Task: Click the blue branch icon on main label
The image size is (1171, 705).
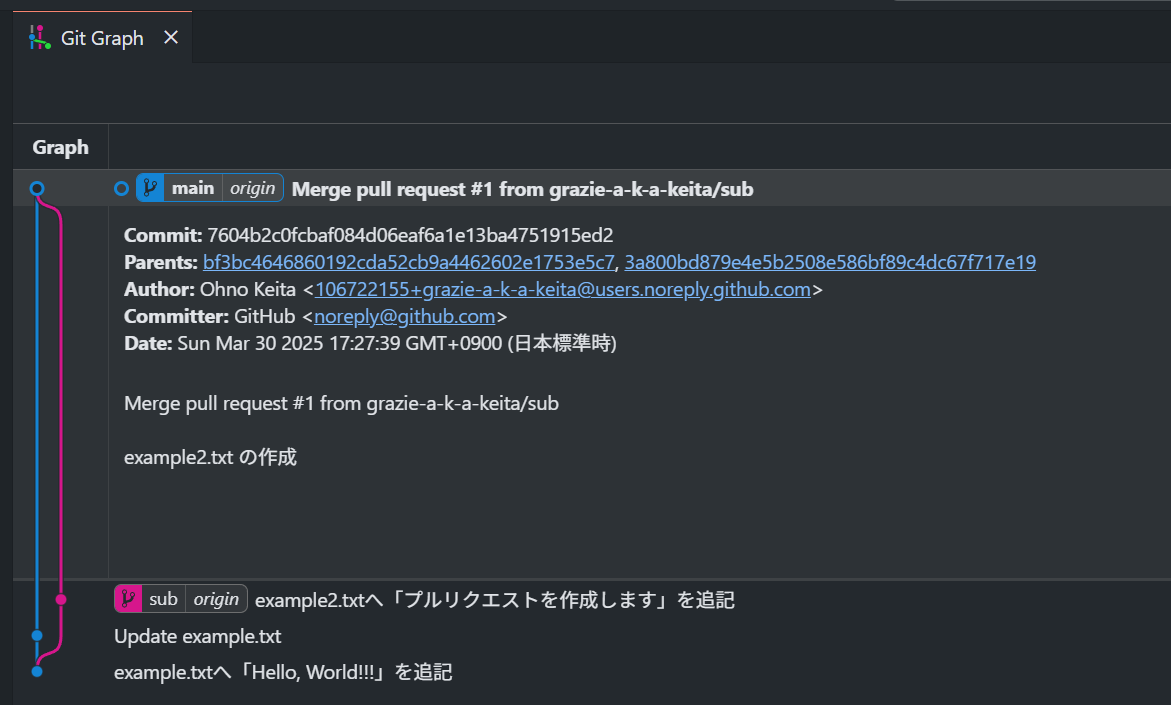Action: pyautogui.click(x=150, y=187)
